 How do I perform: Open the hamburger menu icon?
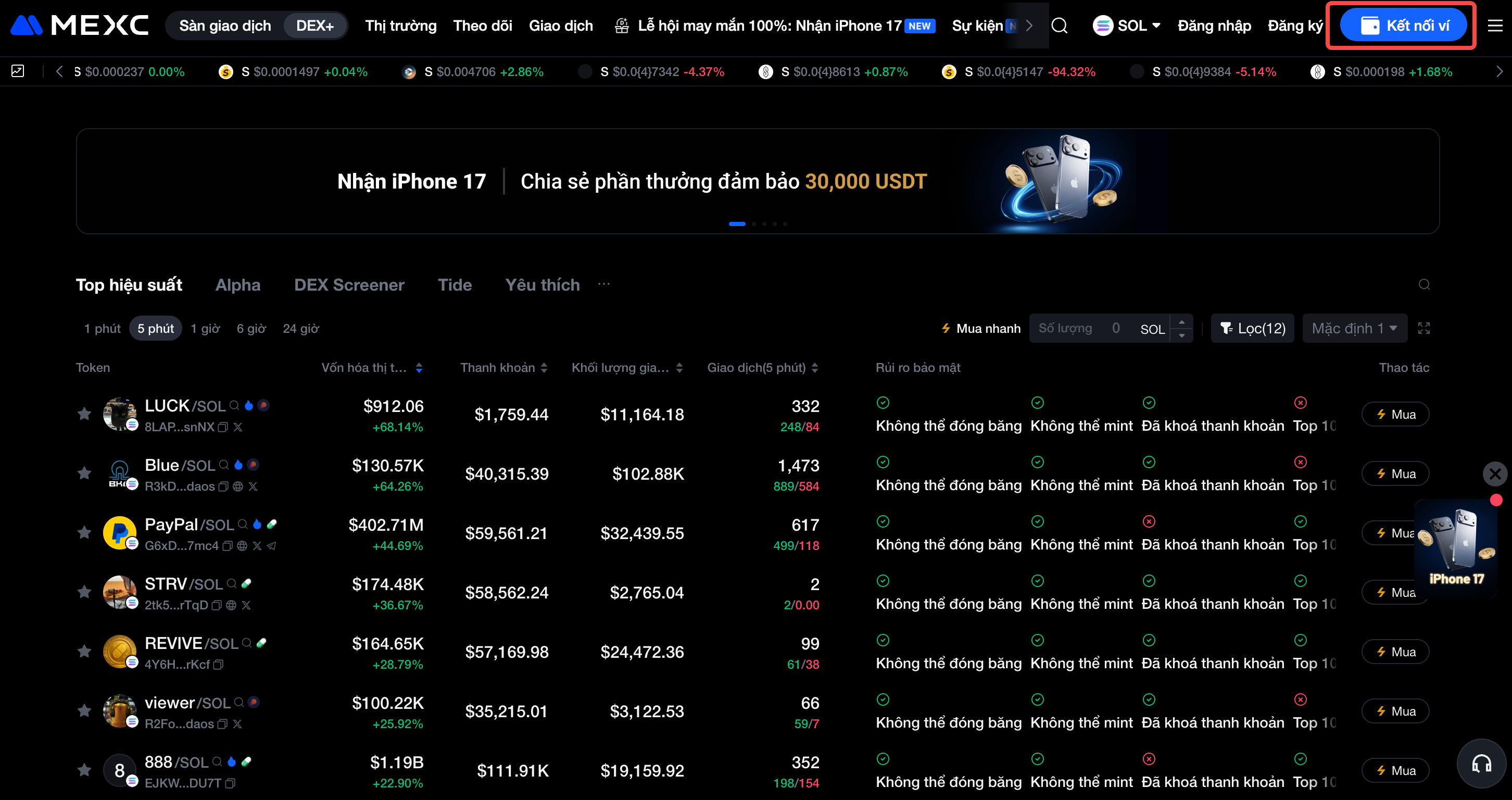pos(1495,26)
